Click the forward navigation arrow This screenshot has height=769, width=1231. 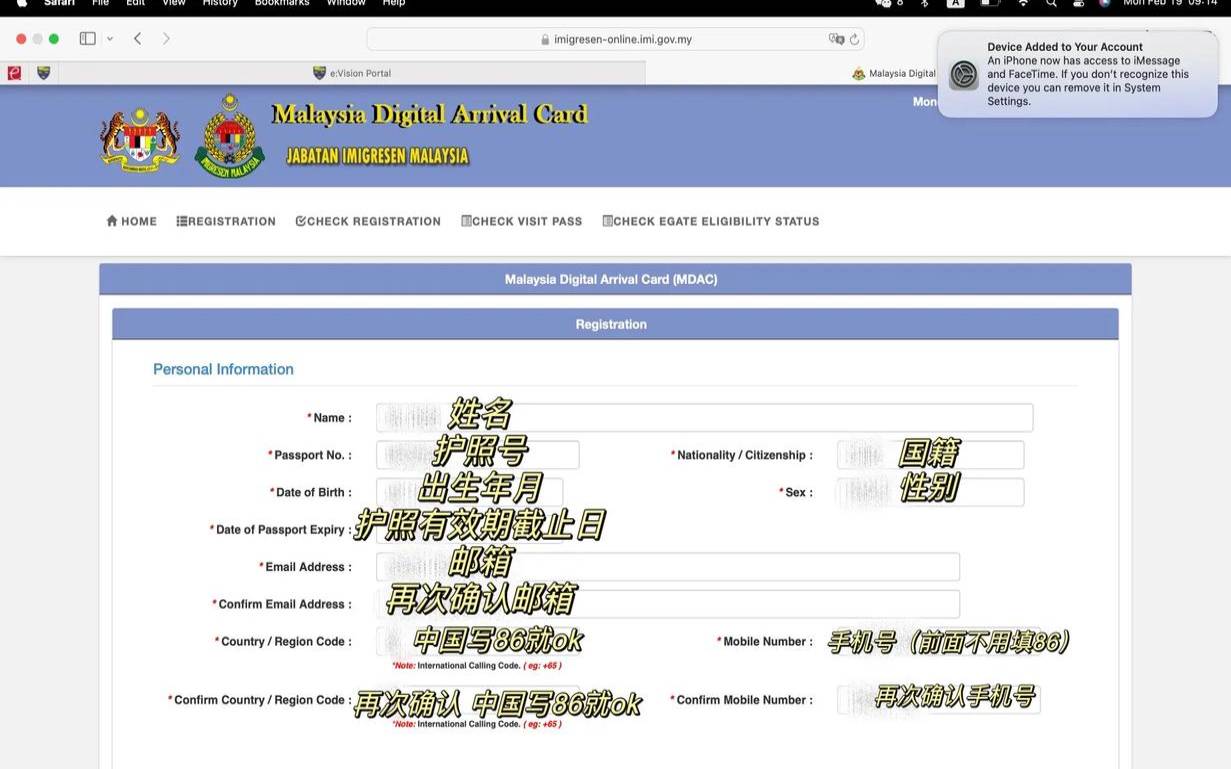tap(166, 39)
